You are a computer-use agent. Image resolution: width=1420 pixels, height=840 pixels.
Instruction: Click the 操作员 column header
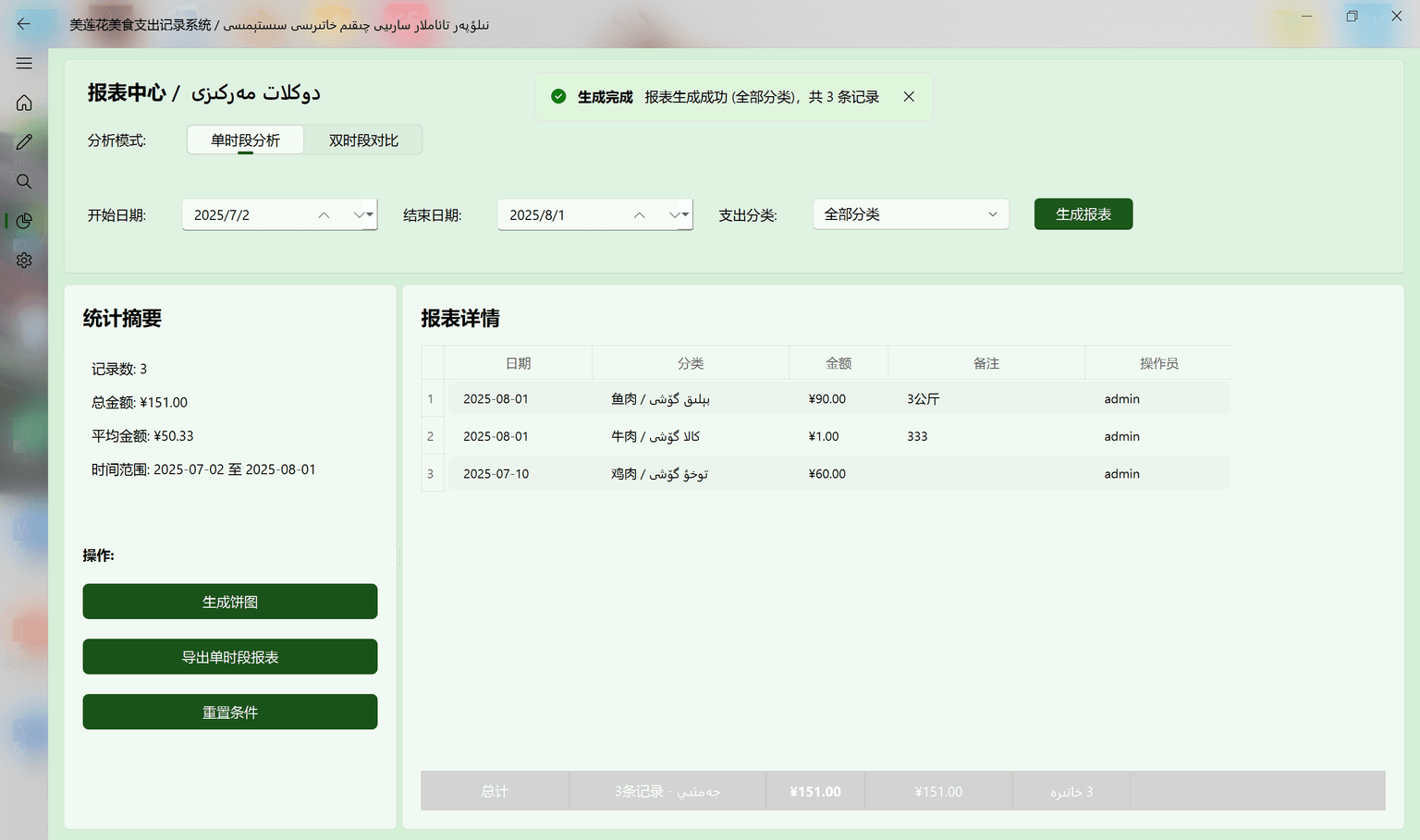click(1159, 363)
